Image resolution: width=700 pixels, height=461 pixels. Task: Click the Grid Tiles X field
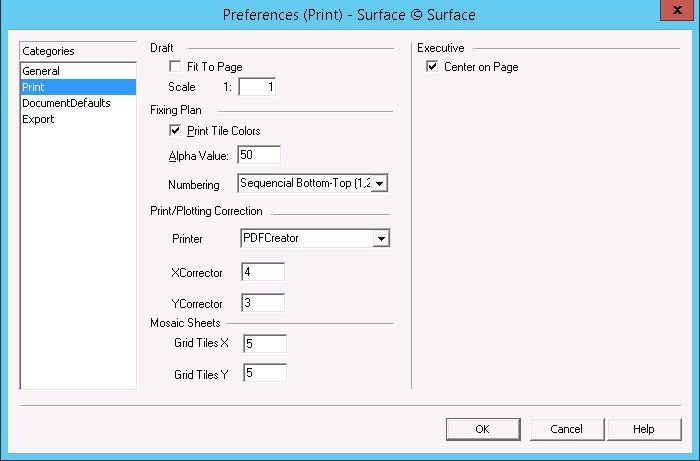pos(264,344)
